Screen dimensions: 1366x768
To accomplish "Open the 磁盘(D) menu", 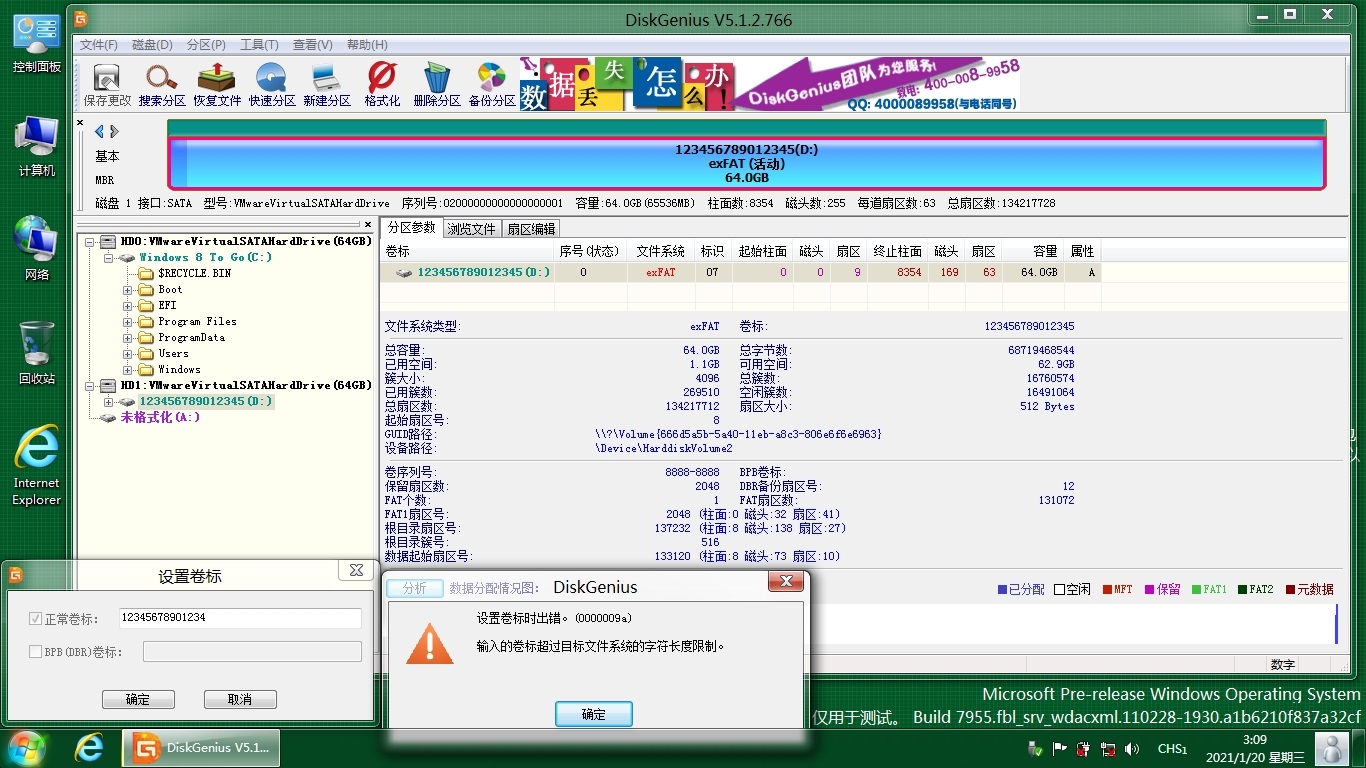I will point(152,45).
